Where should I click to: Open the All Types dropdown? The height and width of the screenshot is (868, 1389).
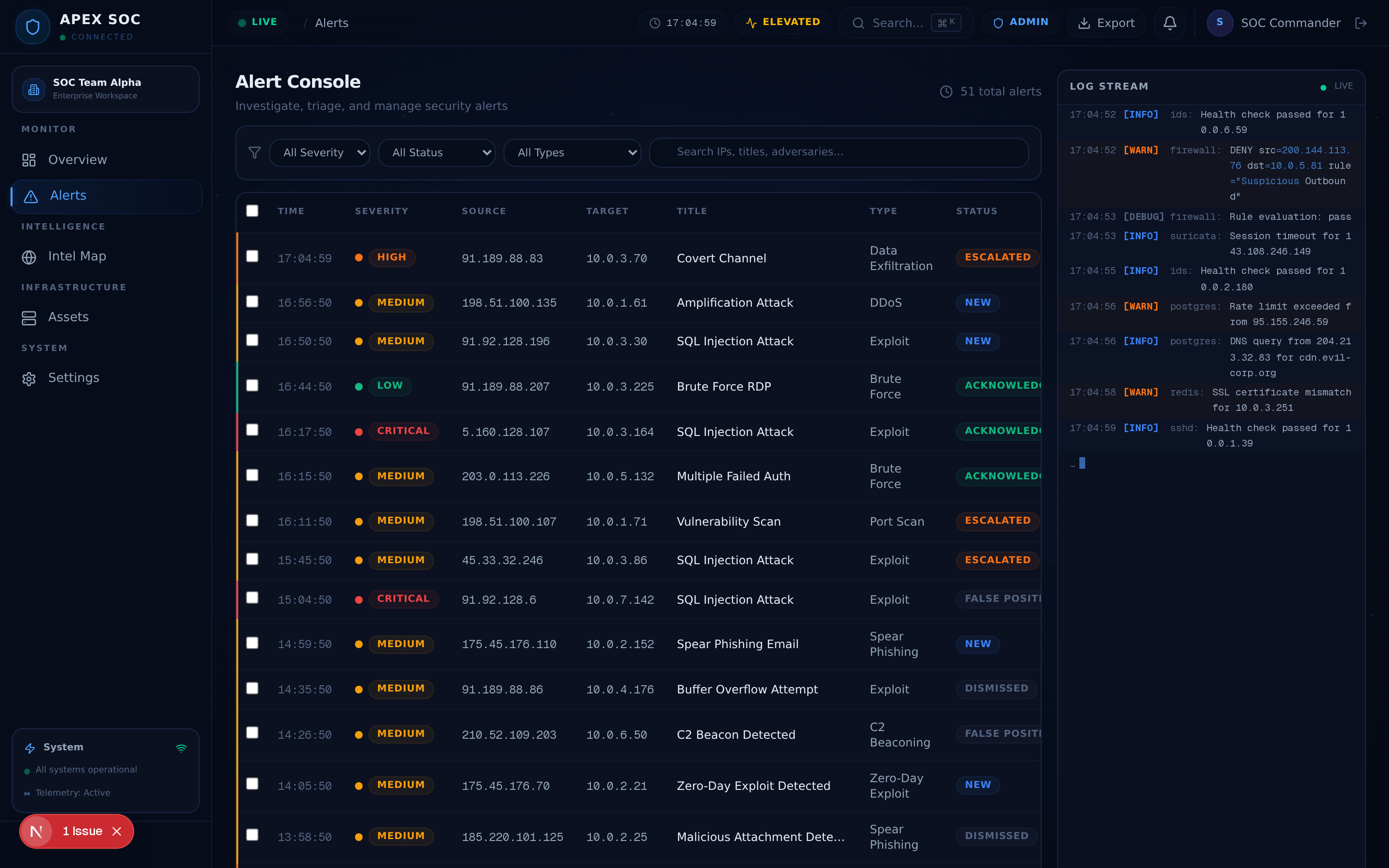click(x=572, y=153)
